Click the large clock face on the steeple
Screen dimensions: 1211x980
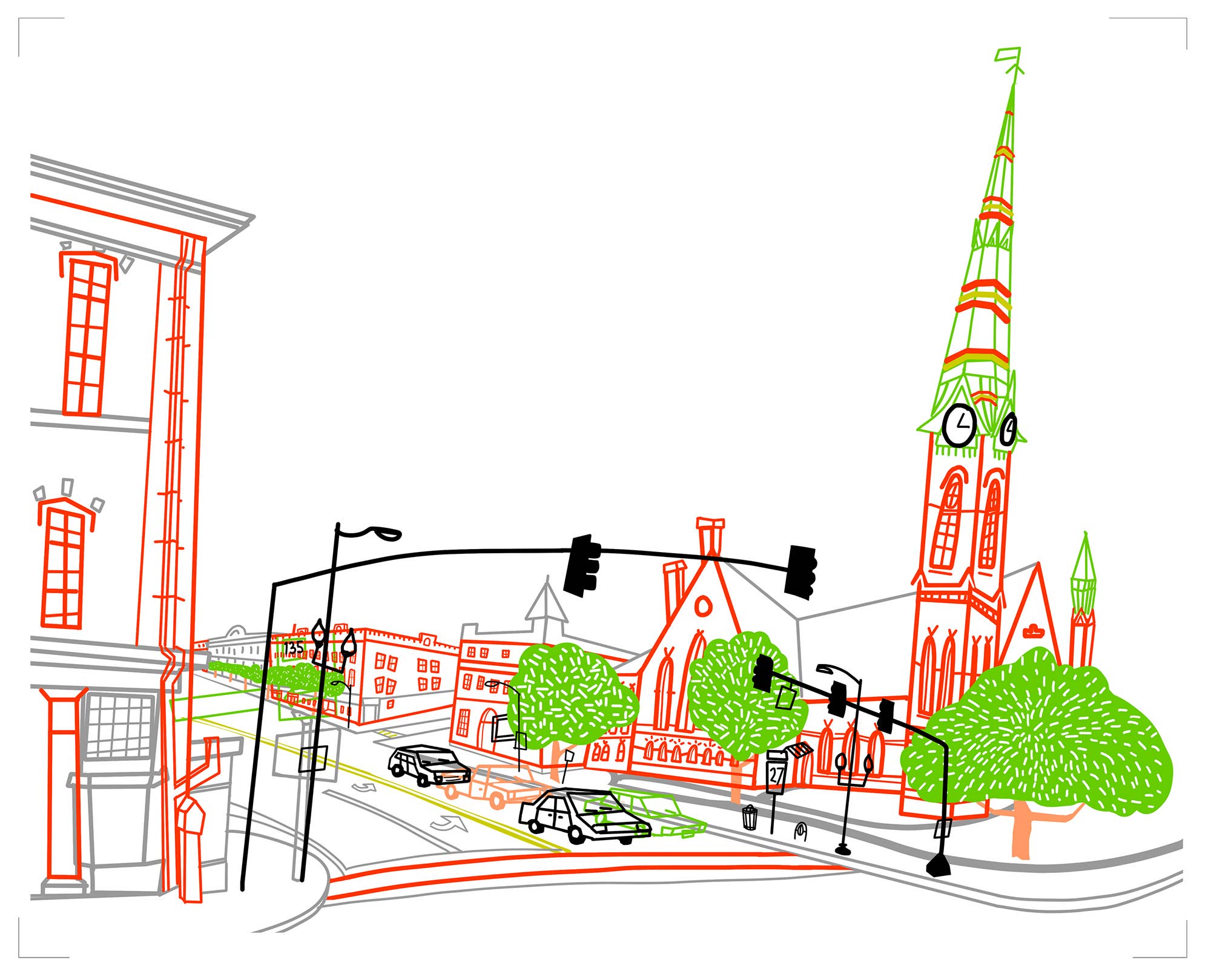(x=959, y=426)
